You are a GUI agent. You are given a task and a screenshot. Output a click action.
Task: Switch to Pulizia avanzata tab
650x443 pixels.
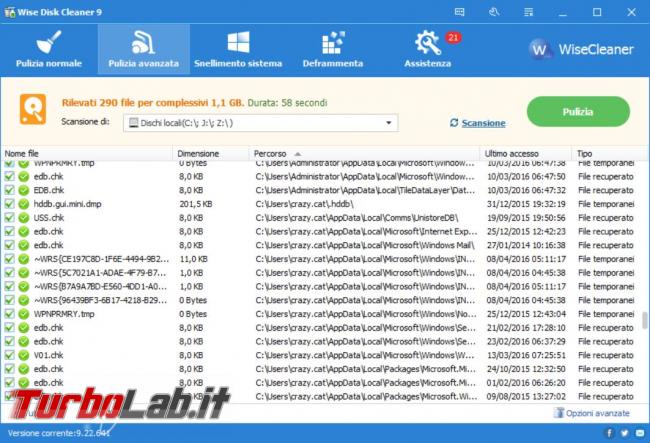[x=143, y=49]
